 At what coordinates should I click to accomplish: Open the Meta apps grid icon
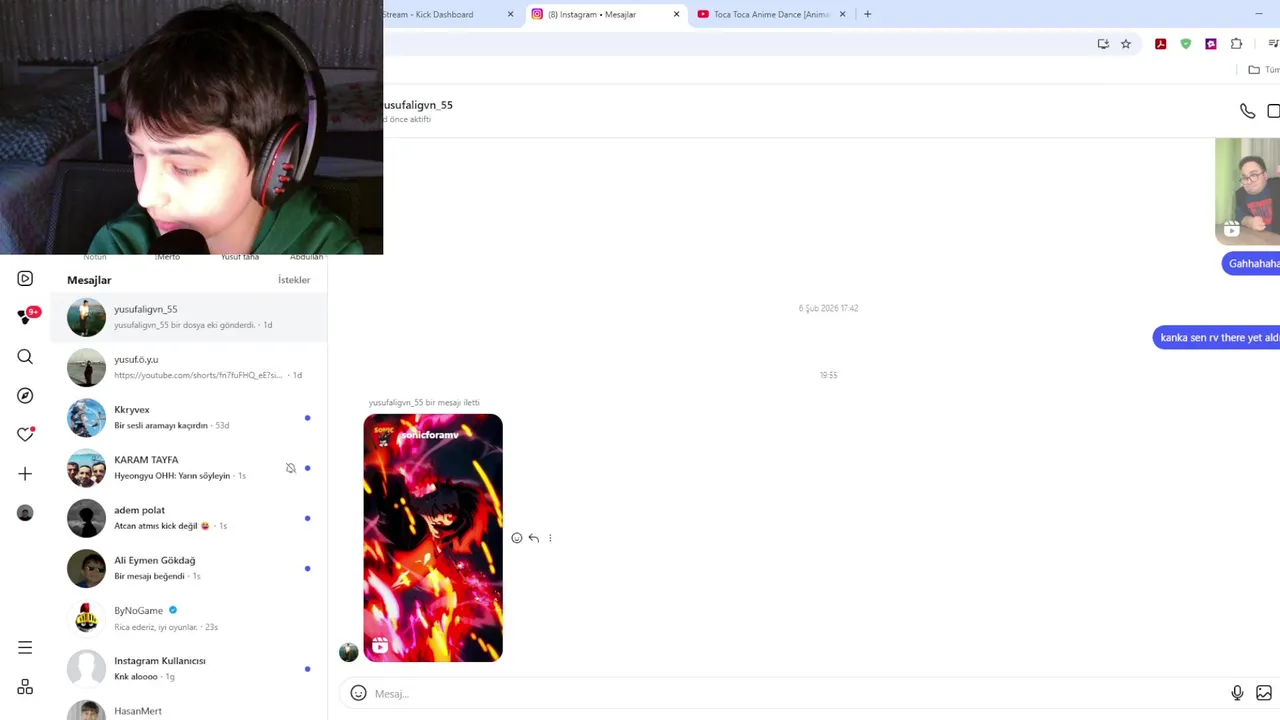point(25,687)
